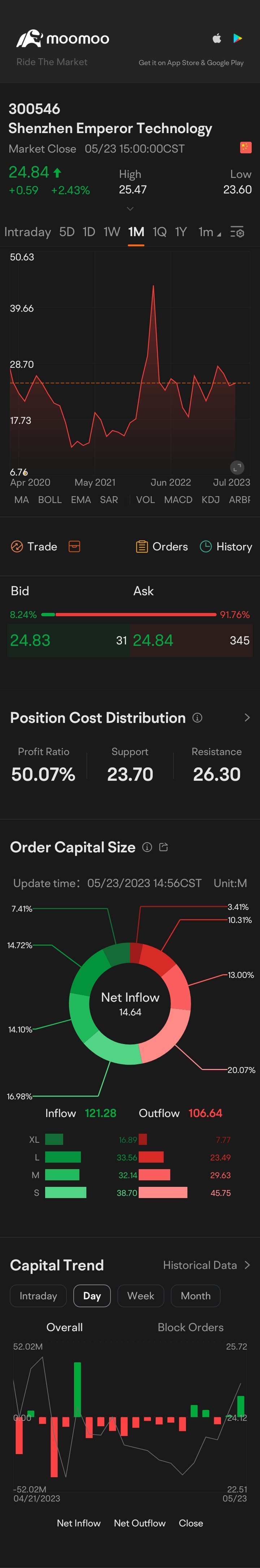The image size is (260, 1568).
Task: Share the Order Capital Size chart
Action: pos(164,847)
